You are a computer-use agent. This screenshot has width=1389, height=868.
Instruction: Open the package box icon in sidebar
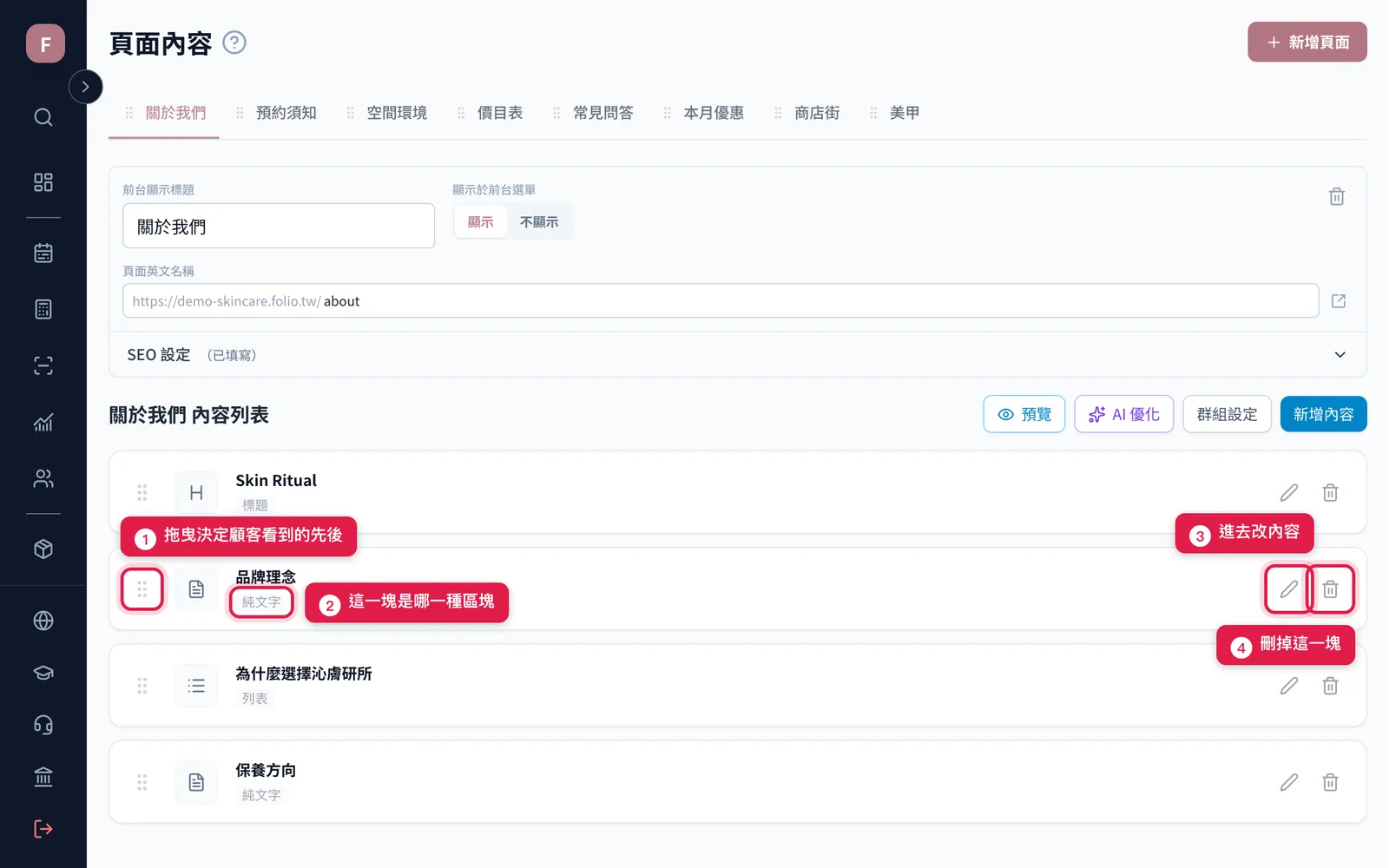[x=43, y=549]
